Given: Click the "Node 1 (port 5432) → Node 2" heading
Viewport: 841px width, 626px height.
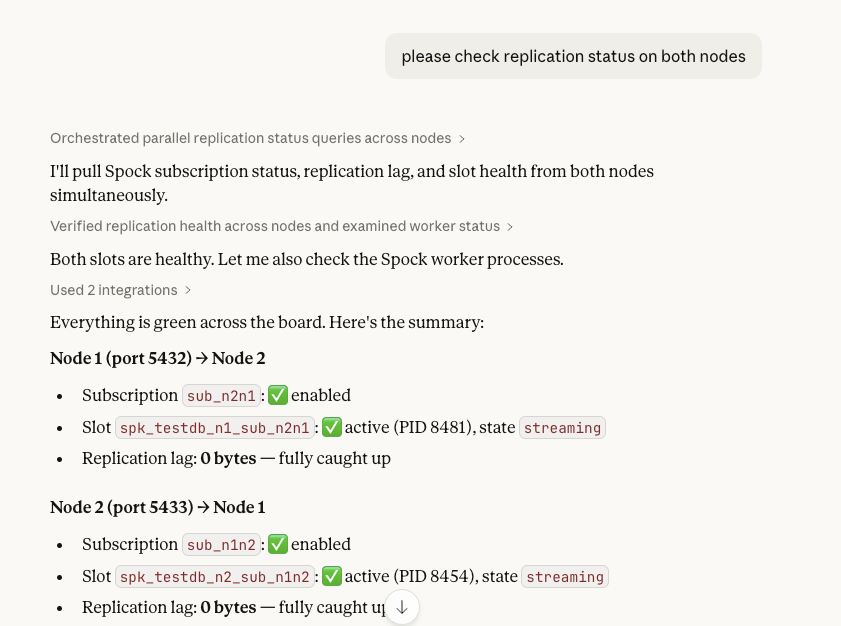Looking at the screenshot, I should click(x=157, y=358).
